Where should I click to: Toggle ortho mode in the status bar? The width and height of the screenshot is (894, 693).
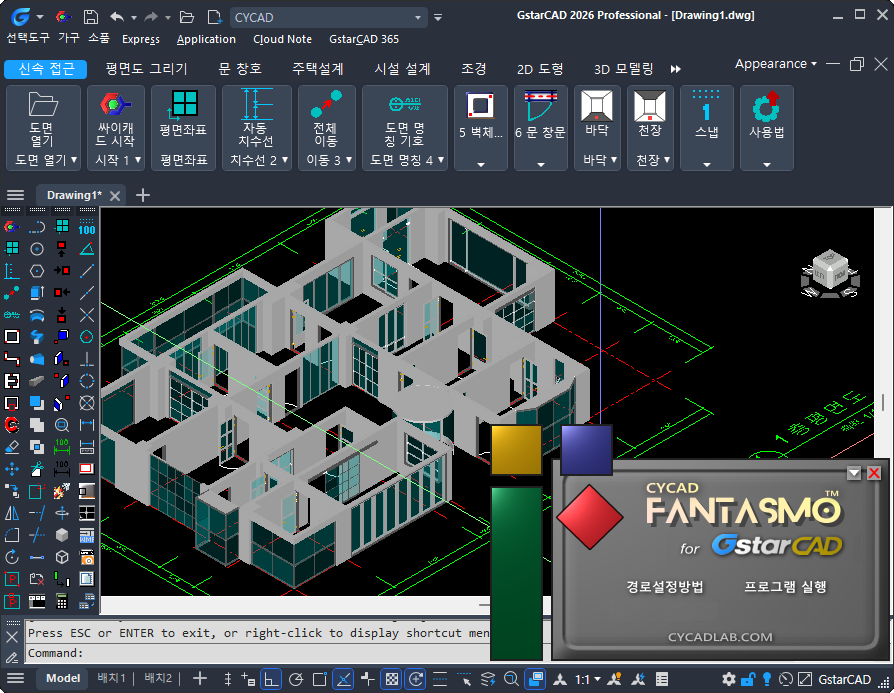271,679
